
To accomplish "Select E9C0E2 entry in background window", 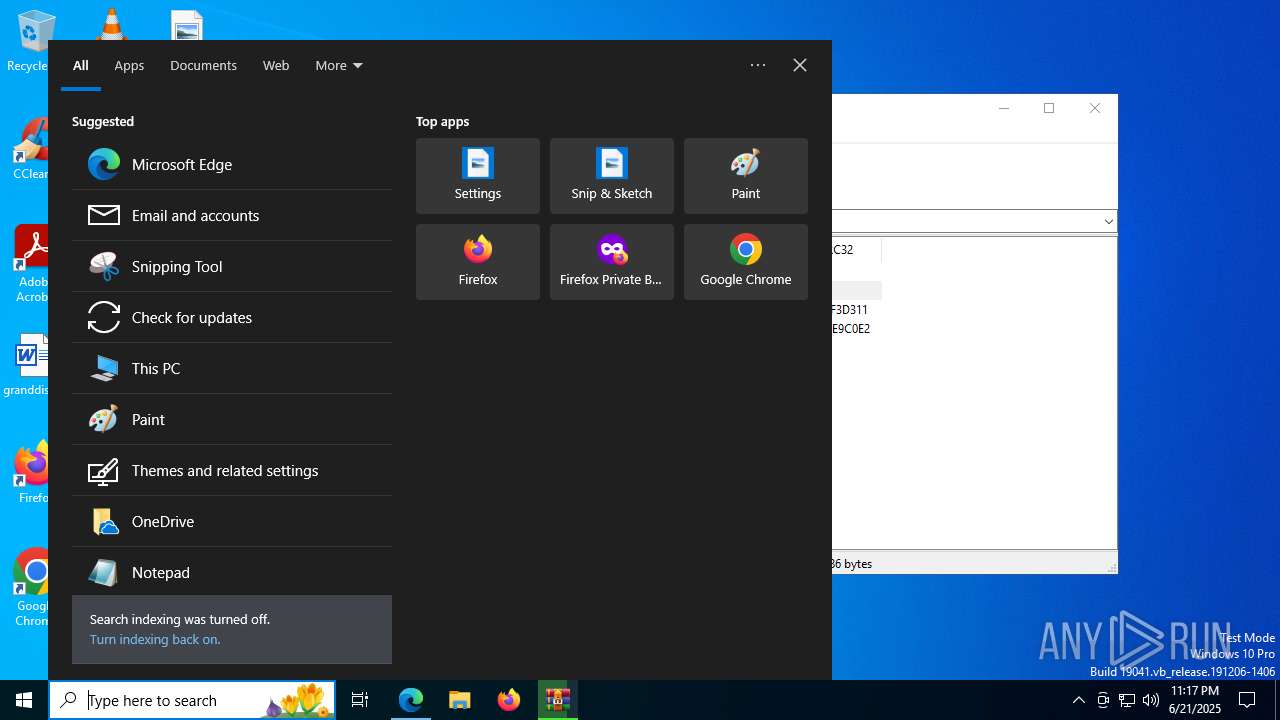I will [x=850, y=328].
